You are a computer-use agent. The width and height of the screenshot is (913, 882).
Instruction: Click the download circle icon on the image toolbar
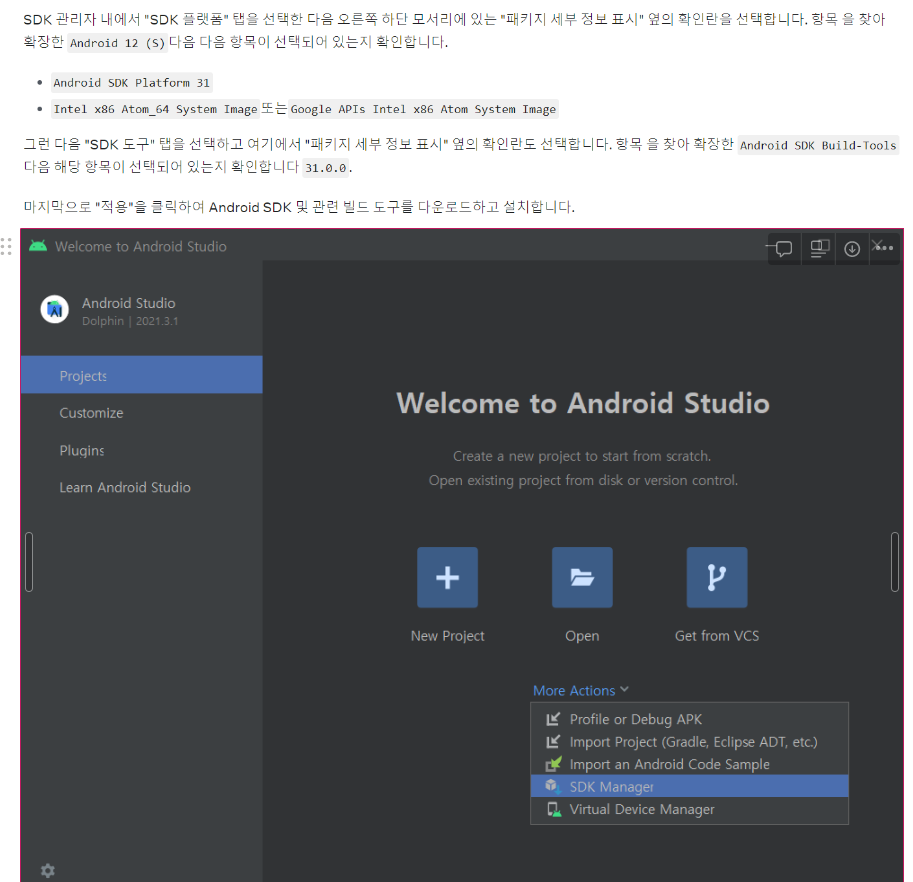(x=852, y=249)
